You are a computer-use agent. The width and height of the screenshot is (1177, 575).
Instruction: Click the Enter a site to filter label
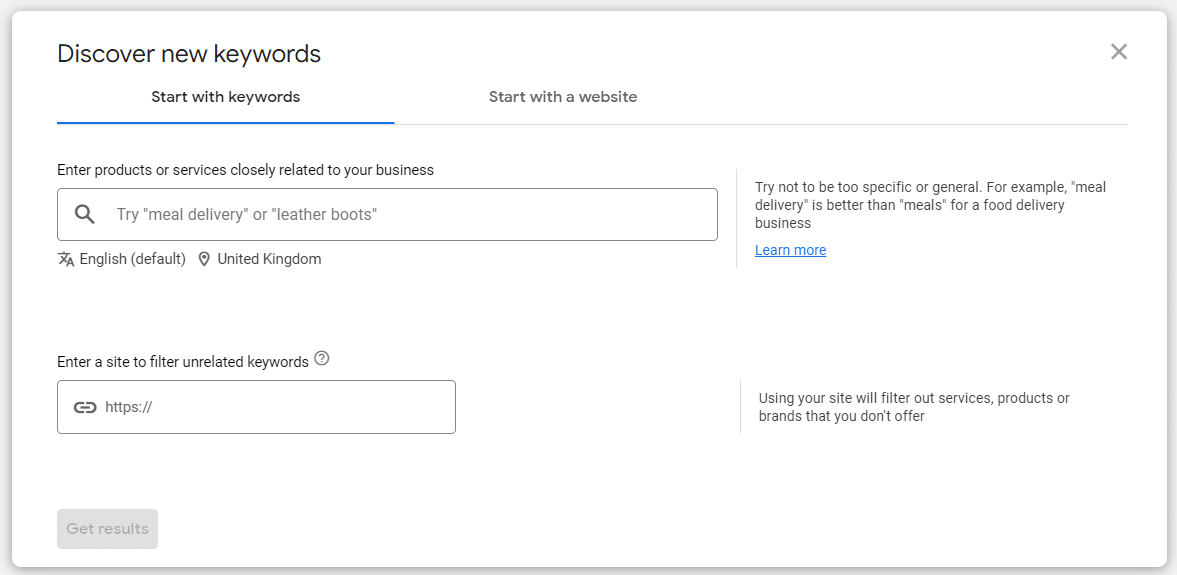183,362
